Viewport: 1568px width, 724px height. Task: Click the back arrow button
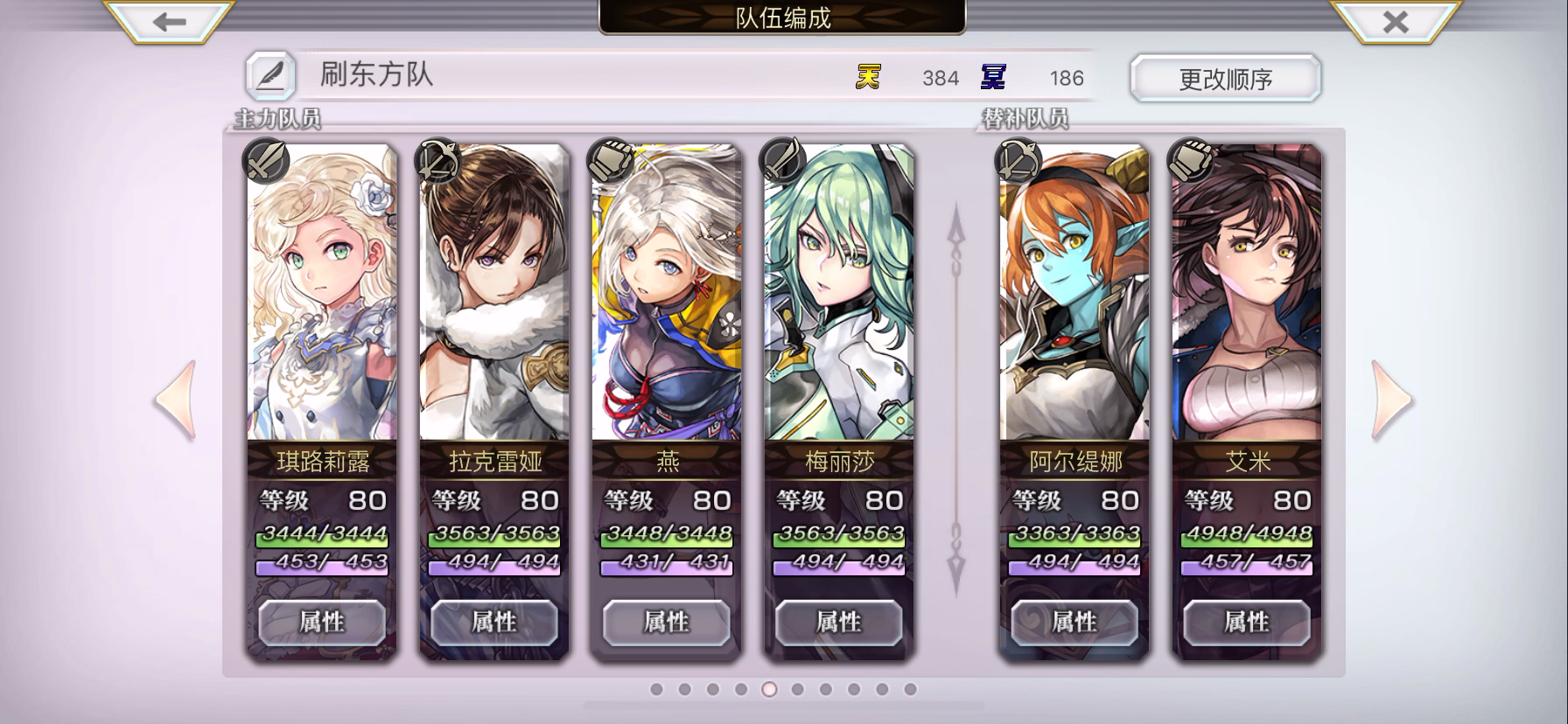coord(169,21)
